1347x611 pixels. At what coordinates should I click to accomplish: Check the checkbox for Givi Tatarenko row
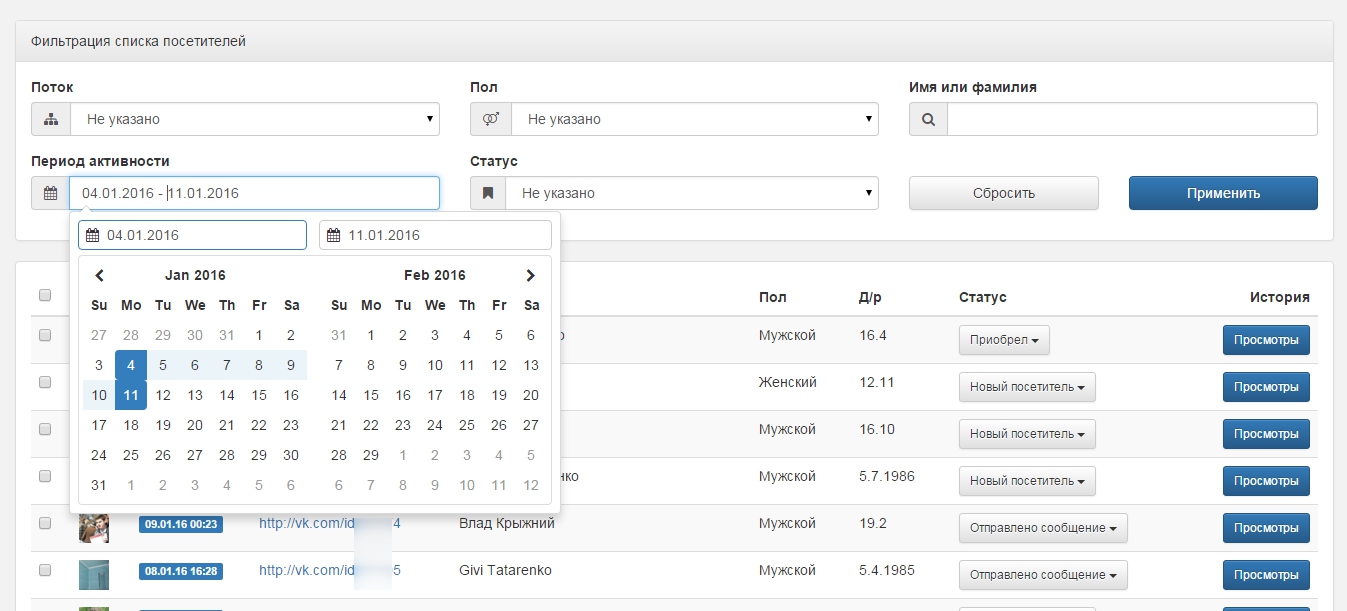pyautogui.click(x=45, y=570)
